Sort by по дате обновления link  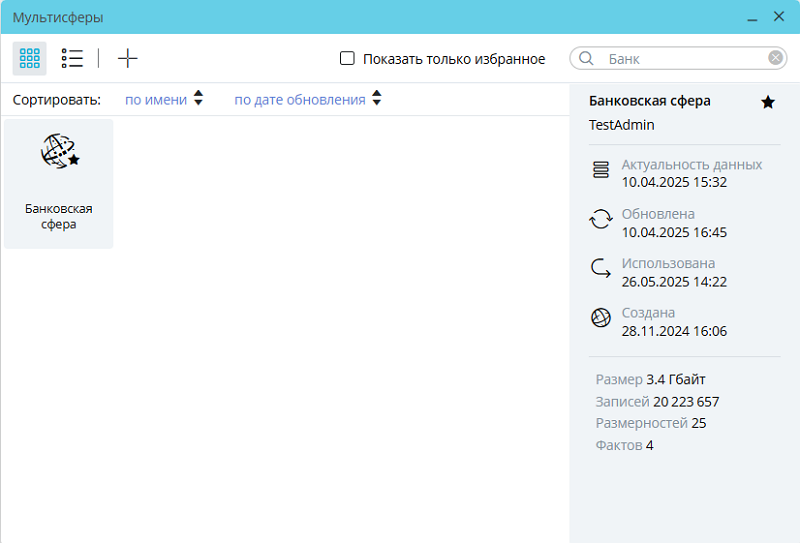pyautogui.click(x=299, y=100)
